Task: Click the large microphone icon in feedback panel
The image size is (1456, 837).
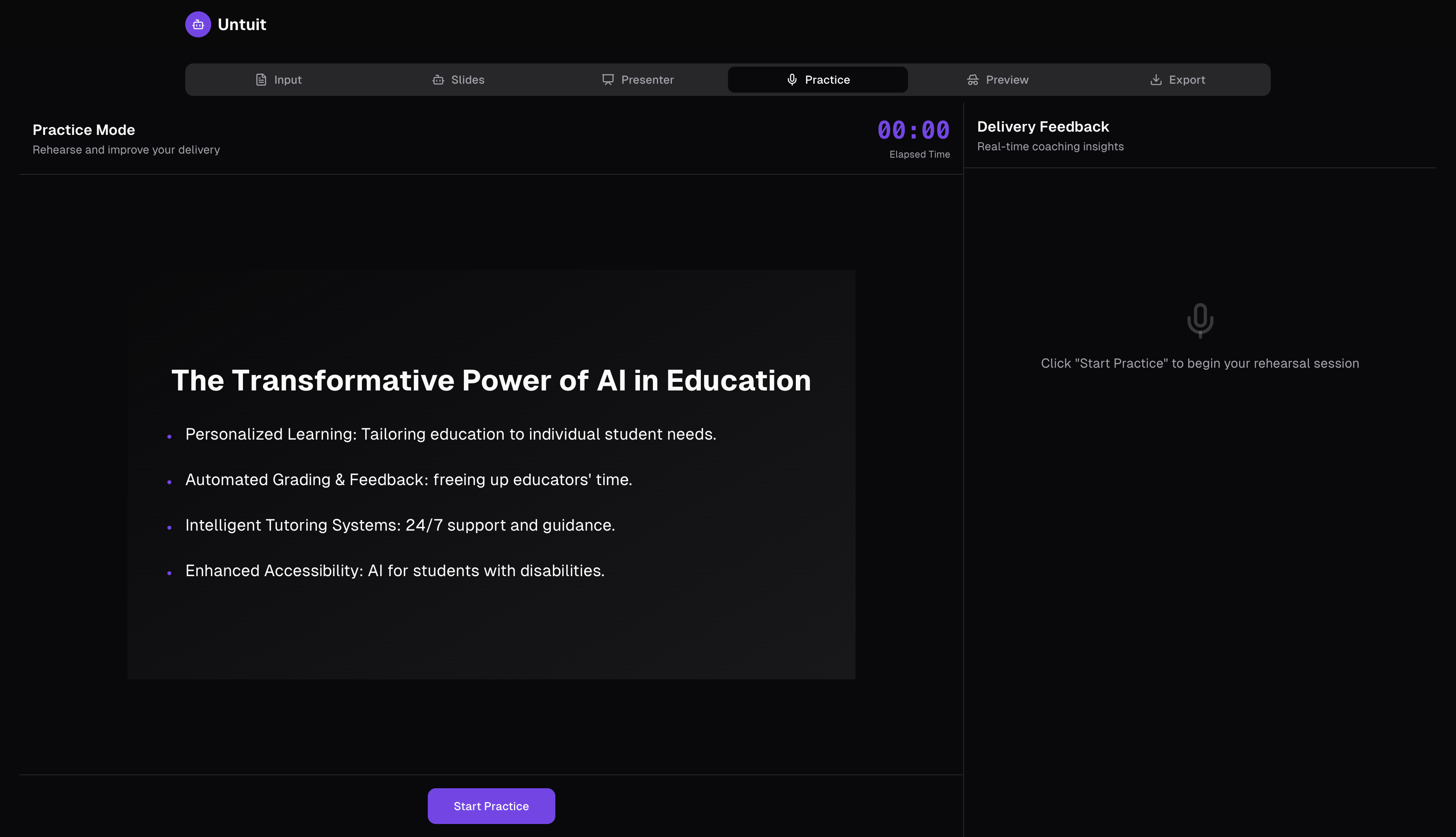Action: 1200,320
